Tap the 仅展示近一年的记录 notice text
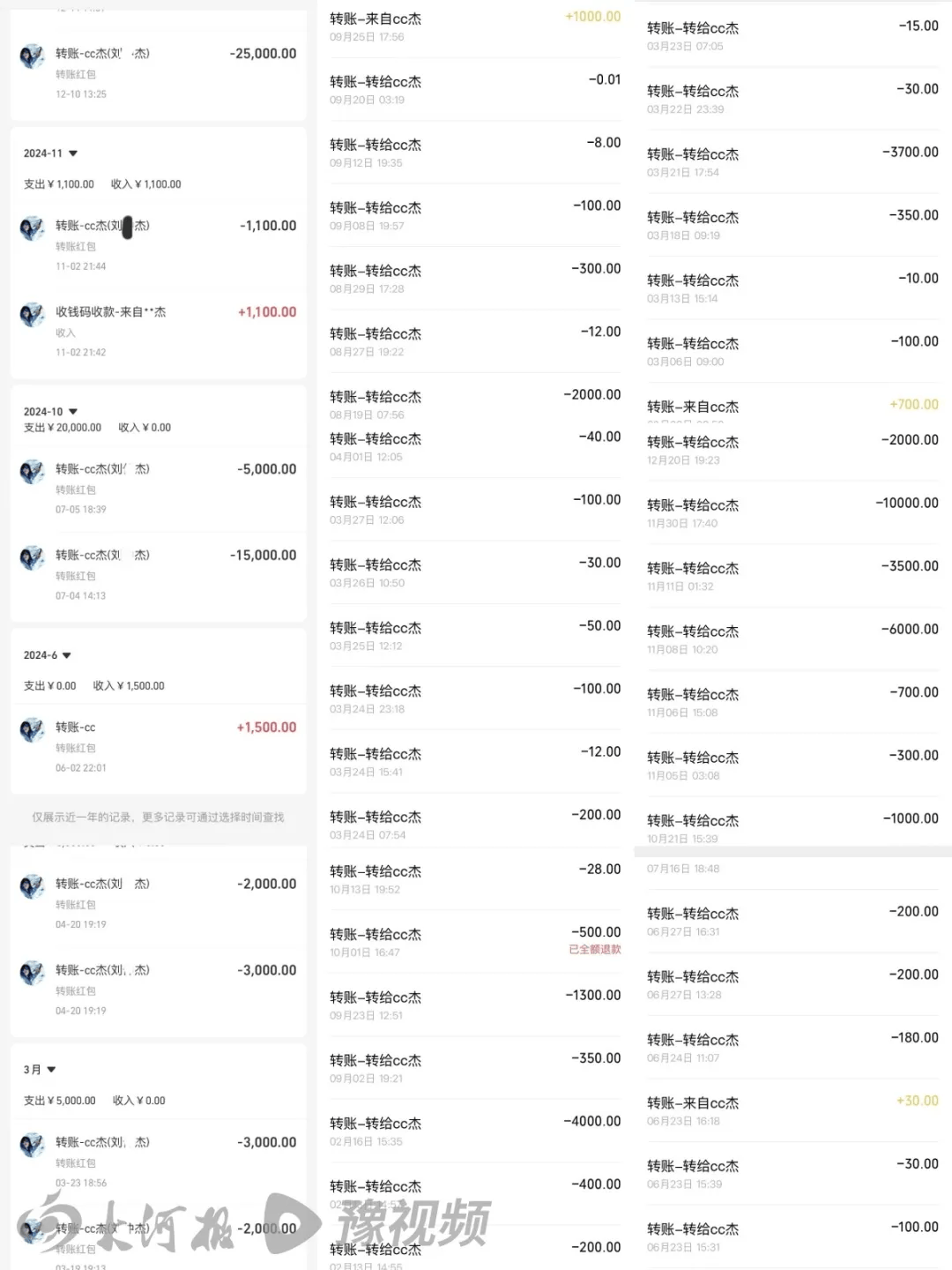Image resolution: width=952 pixels, height=1270 pixels. pyautogui.click(x=158, y=818)
